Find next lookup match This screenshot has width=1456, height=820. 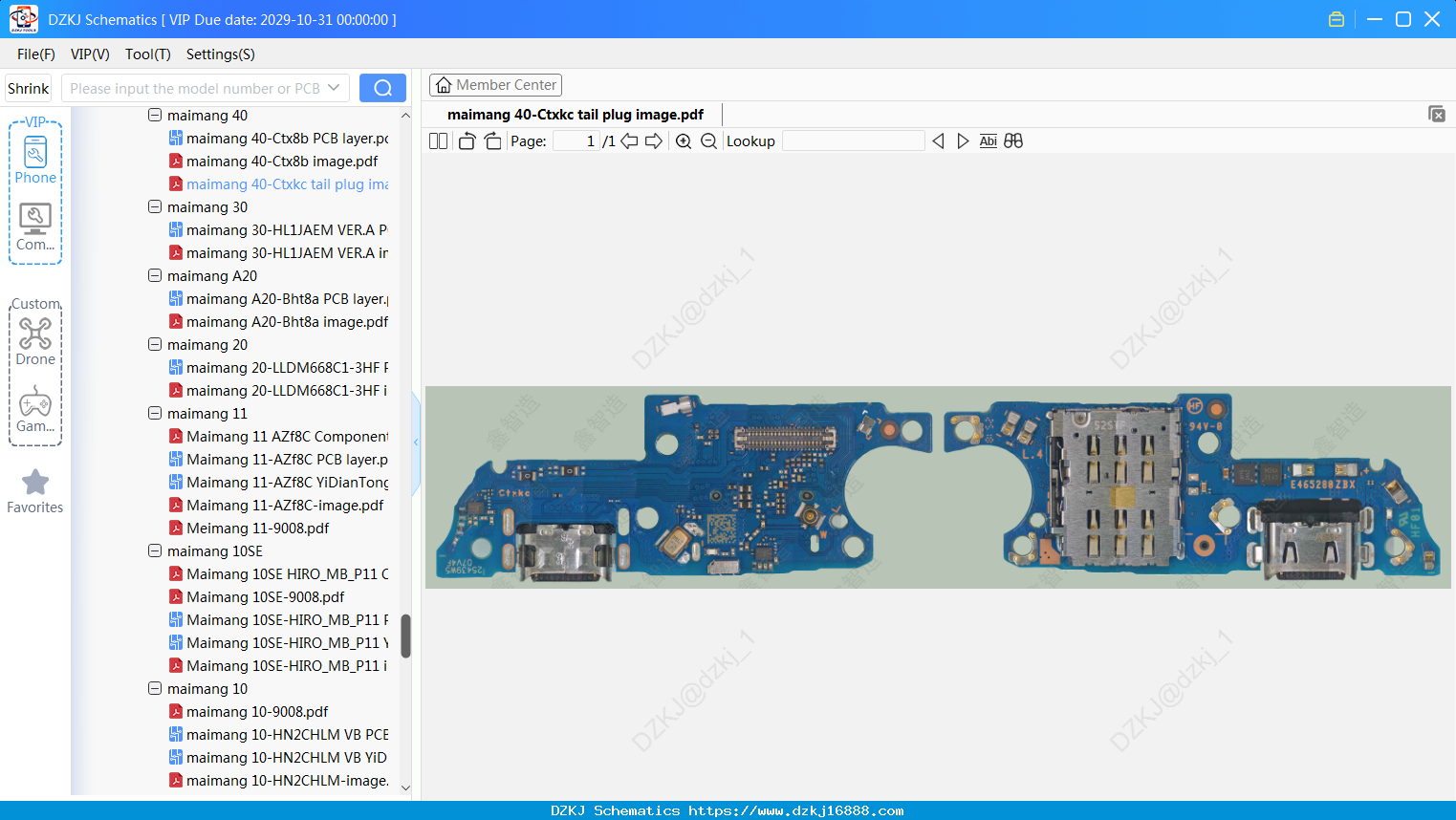963,141
